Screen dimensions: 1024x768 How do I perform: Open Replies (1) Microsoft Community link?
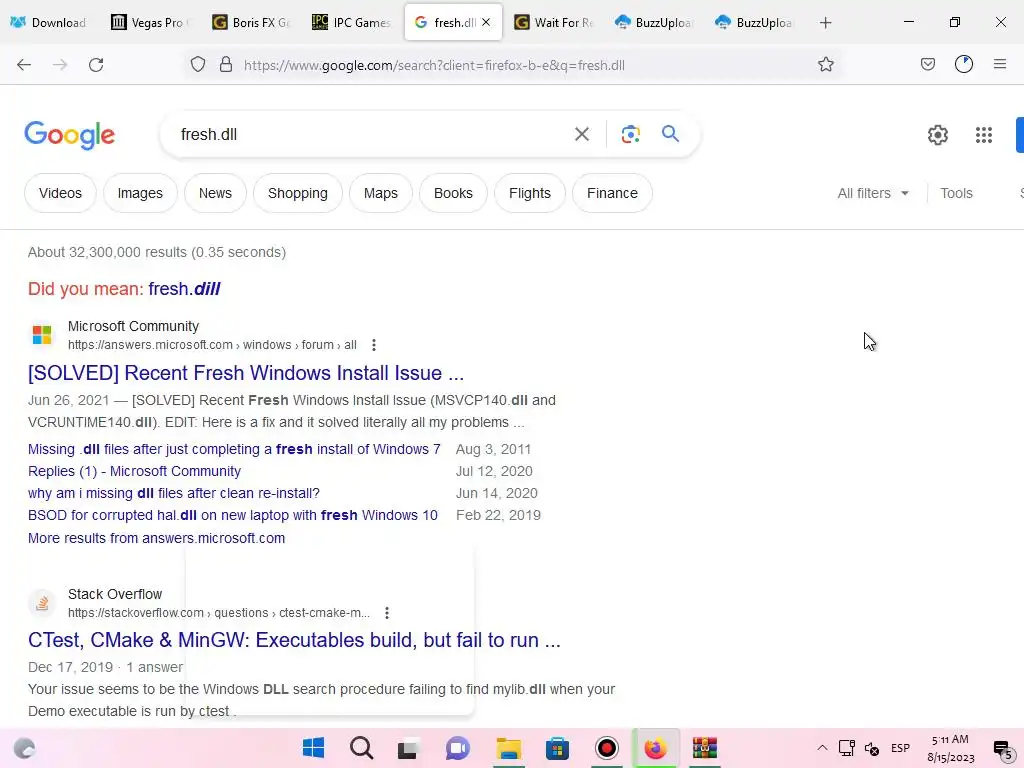coord(135,472)
